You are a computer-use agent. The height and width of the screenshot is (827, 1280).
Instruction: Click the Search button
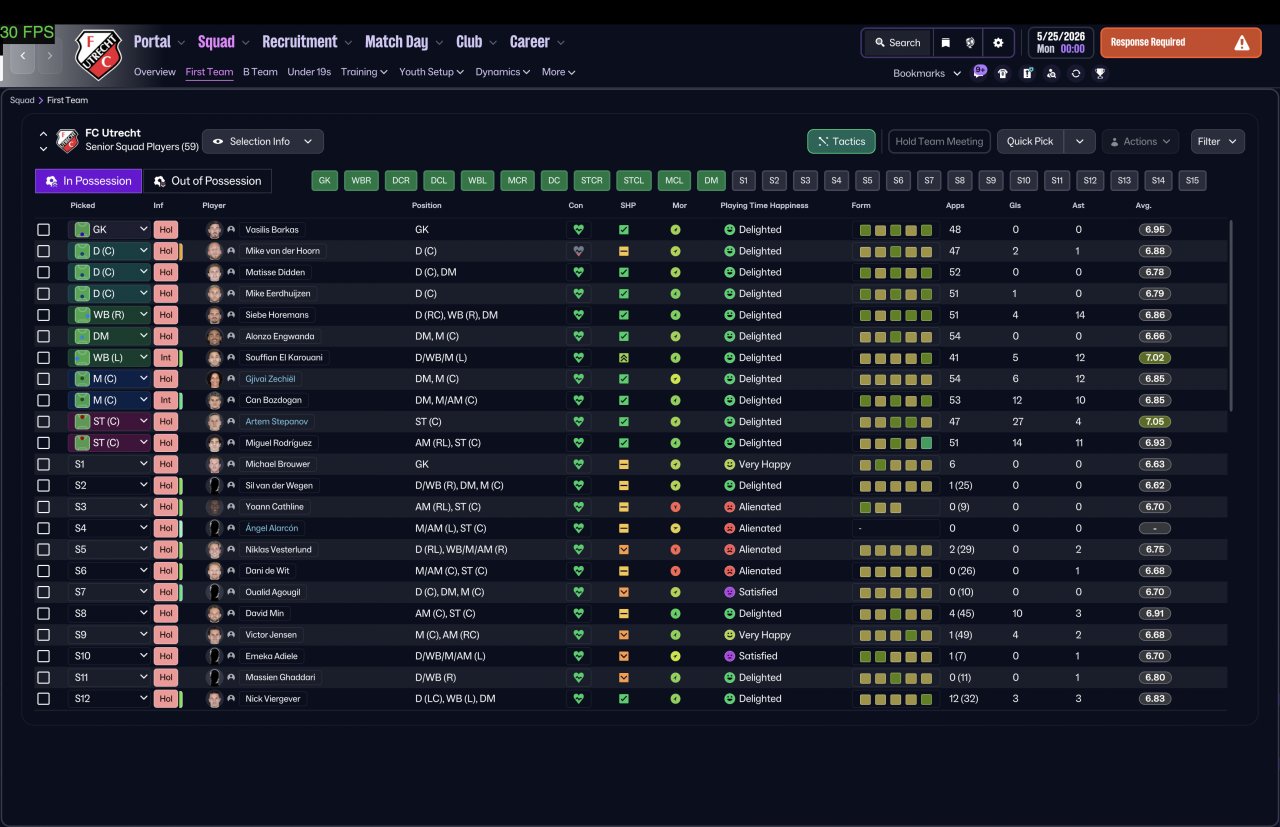[897, 43]
